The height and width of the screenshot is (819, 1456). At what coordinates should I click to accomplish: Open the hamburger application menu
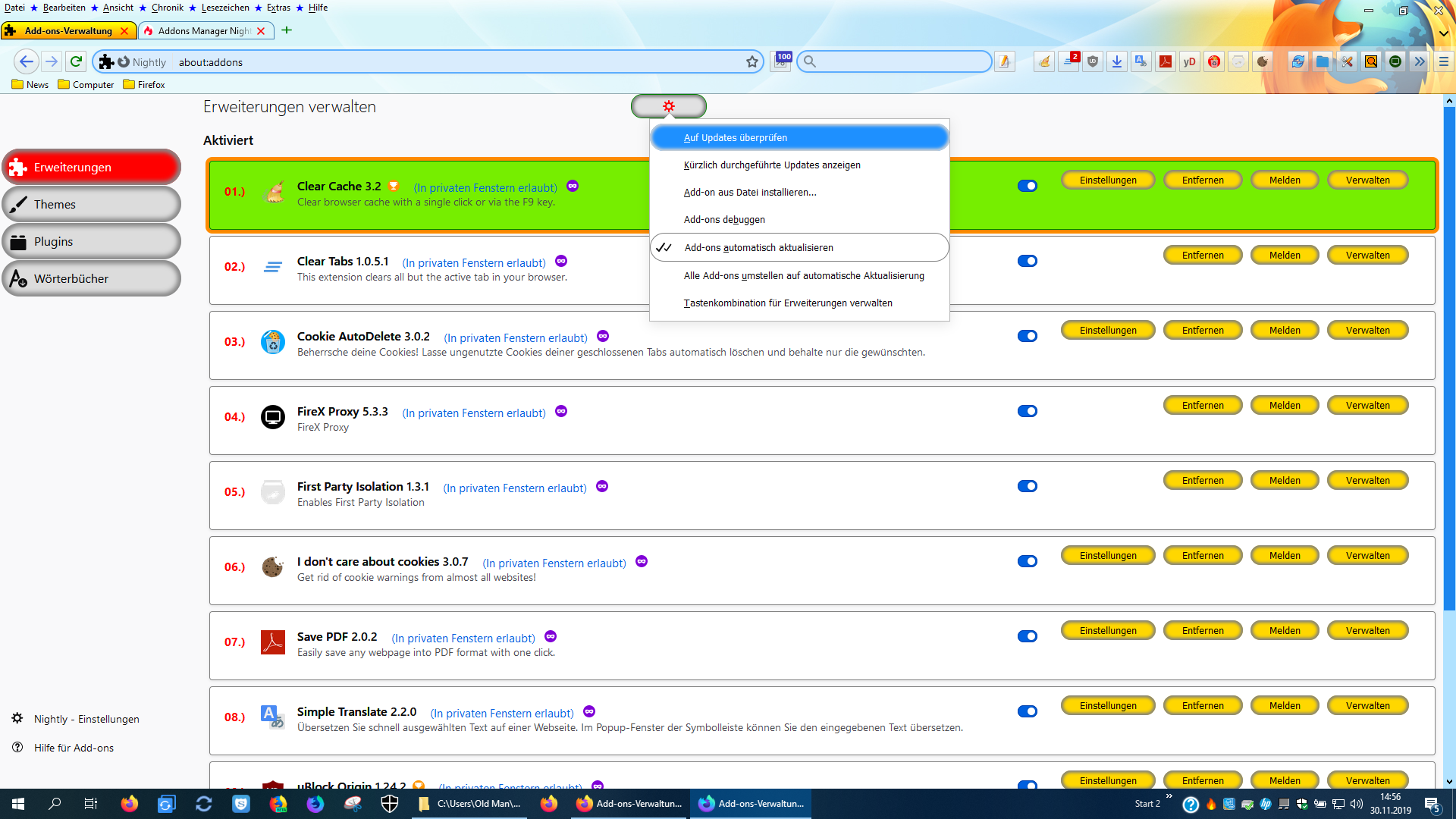click(x=1444, y=62)
